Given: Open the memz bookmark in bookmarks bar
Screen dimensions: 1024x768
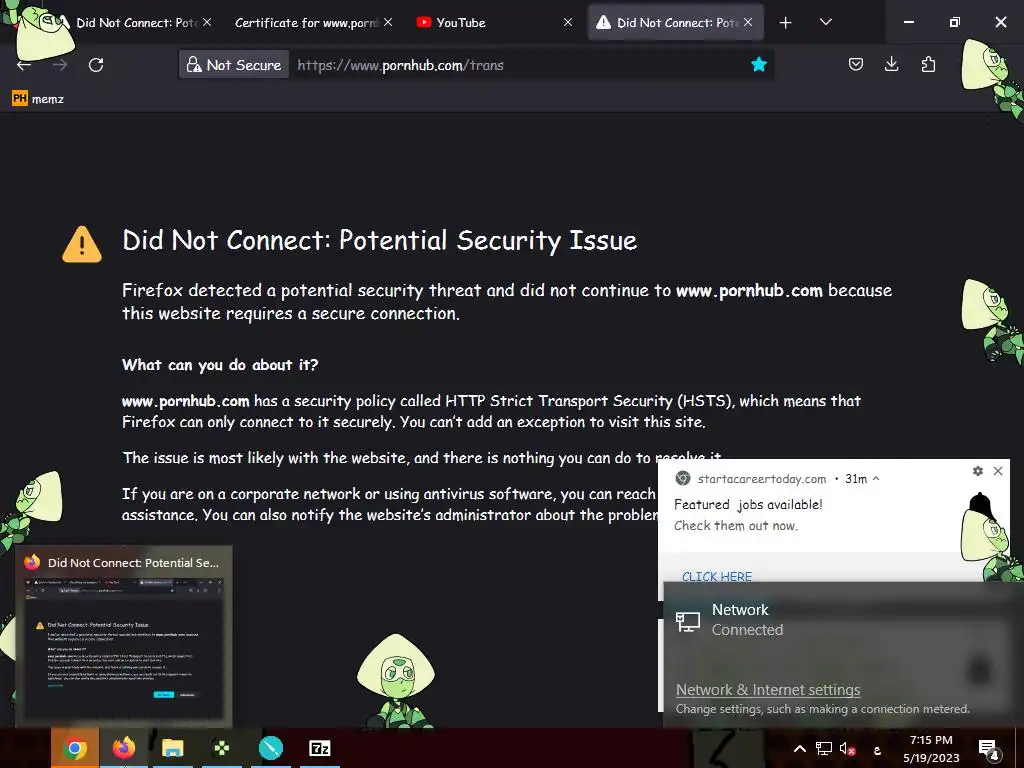Looking at the screenshot, I should click(38, 99).
